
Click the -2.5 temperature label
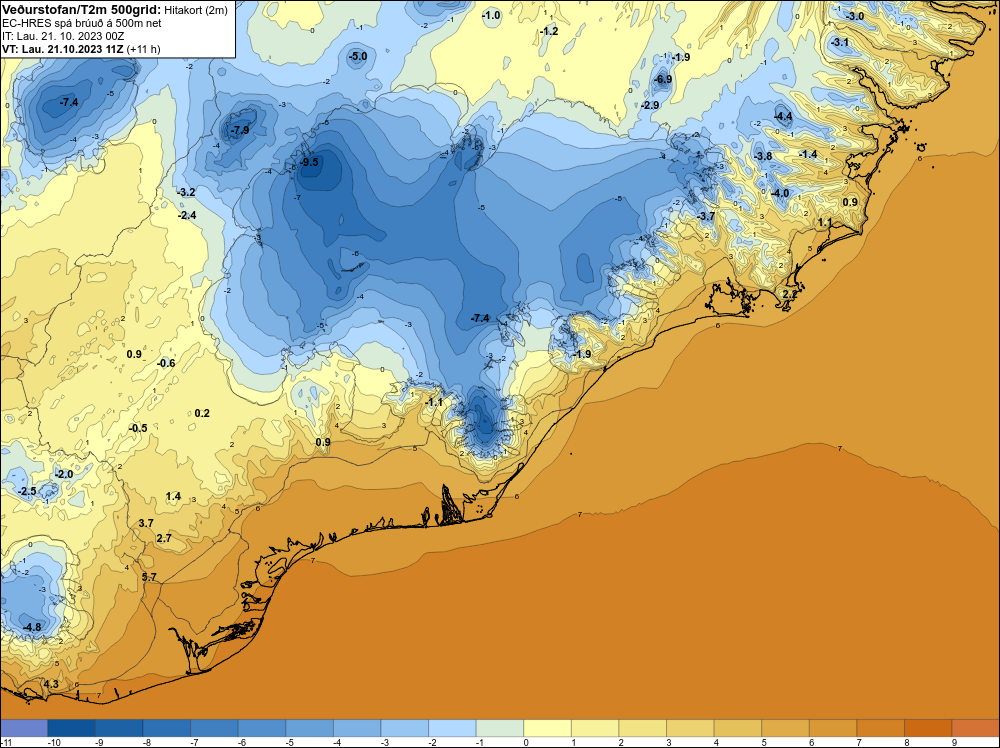(x=27, y=491)
